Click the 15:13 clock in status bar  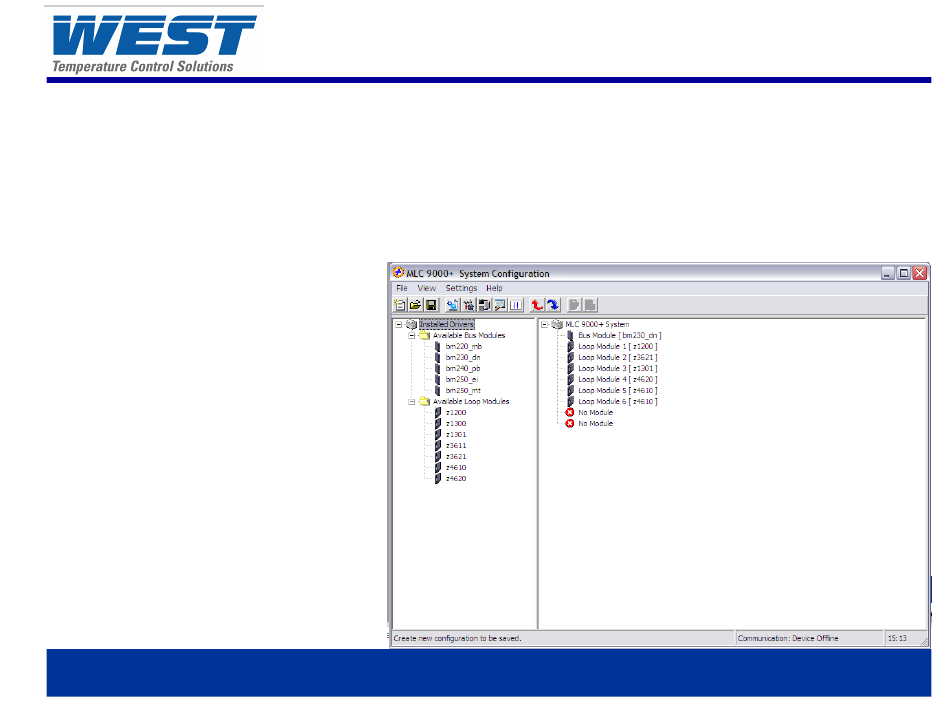coord(897,638)
